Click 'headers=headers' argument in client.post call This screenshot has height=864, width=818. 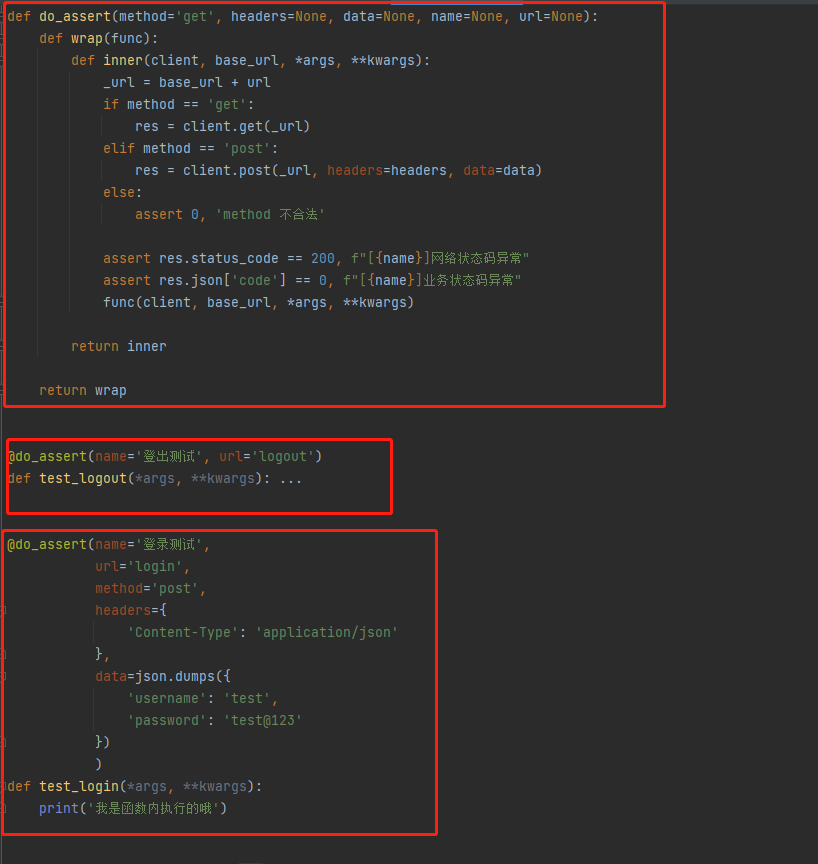pos(387,171)
